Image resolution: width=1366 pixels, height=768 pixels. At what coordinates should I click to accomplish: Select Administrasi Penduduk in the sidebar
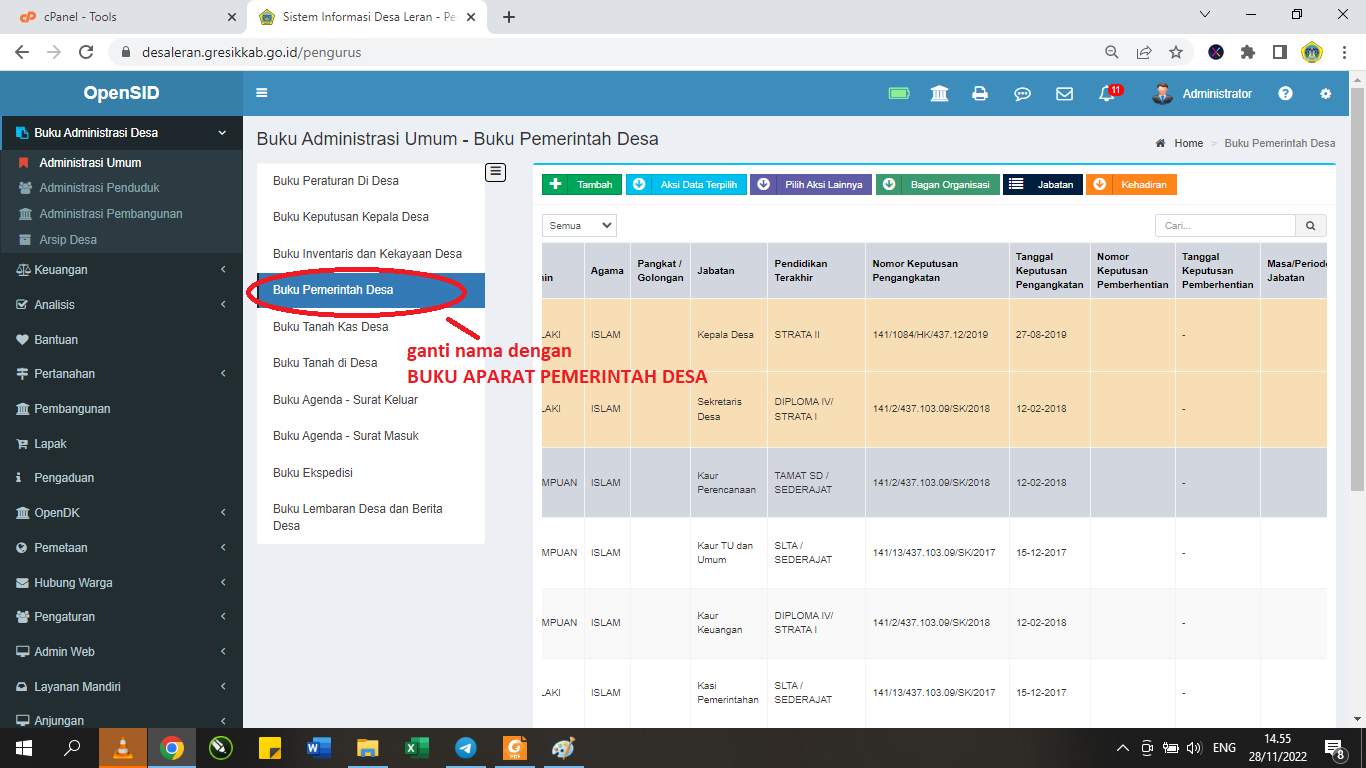(x=100, y=187)
